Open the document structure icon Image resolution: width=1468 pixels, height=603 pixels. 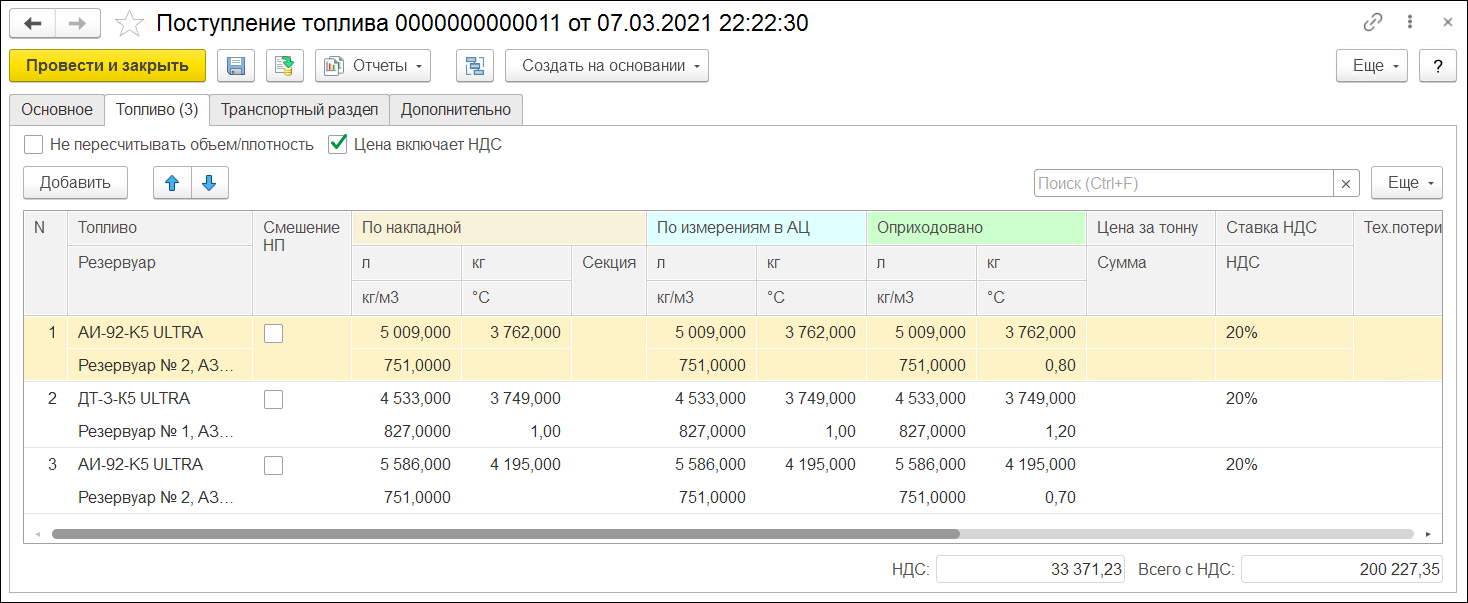(x=475, y=66)
